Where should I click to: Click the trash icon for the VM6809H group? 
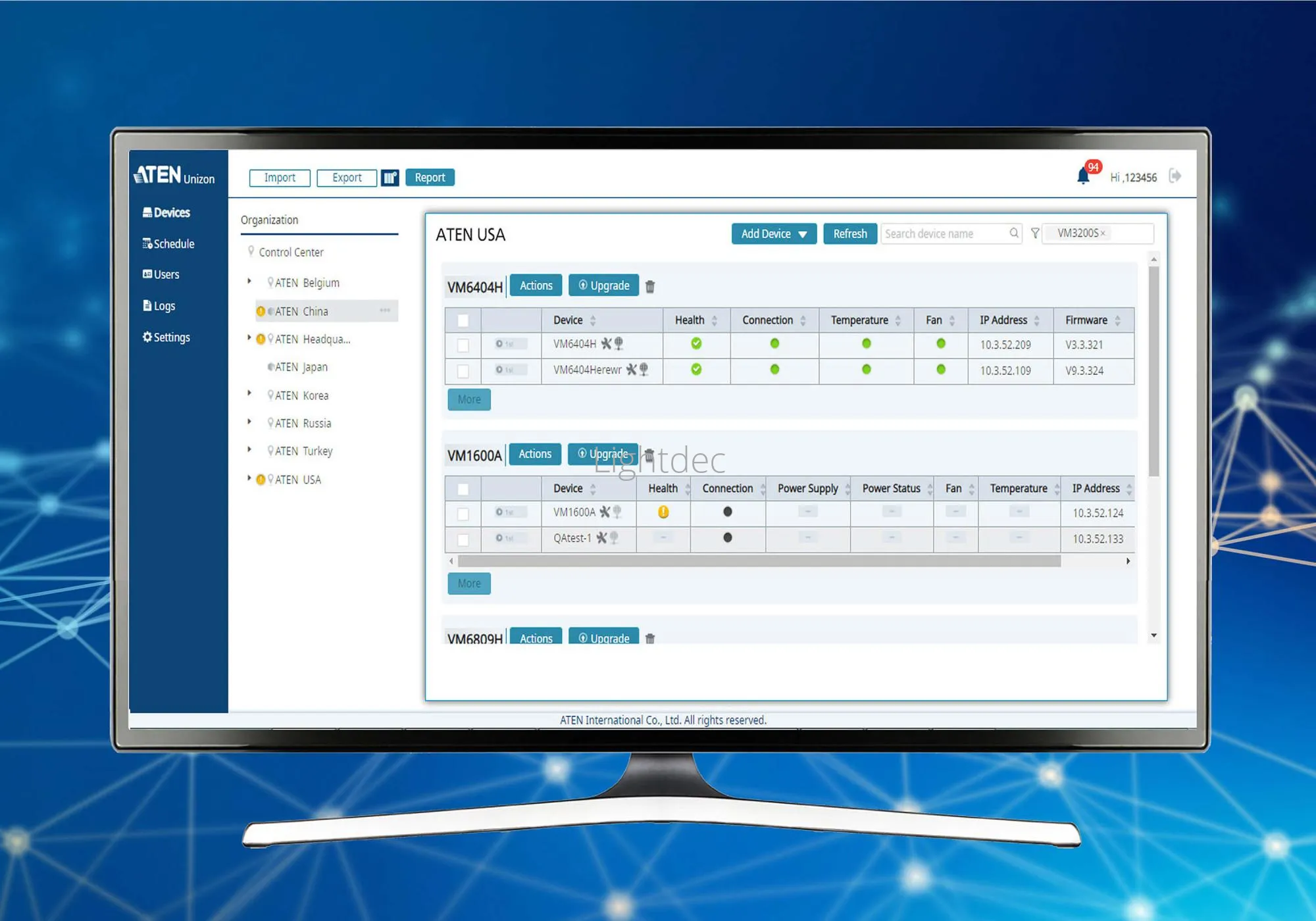(x=650, y=638)
